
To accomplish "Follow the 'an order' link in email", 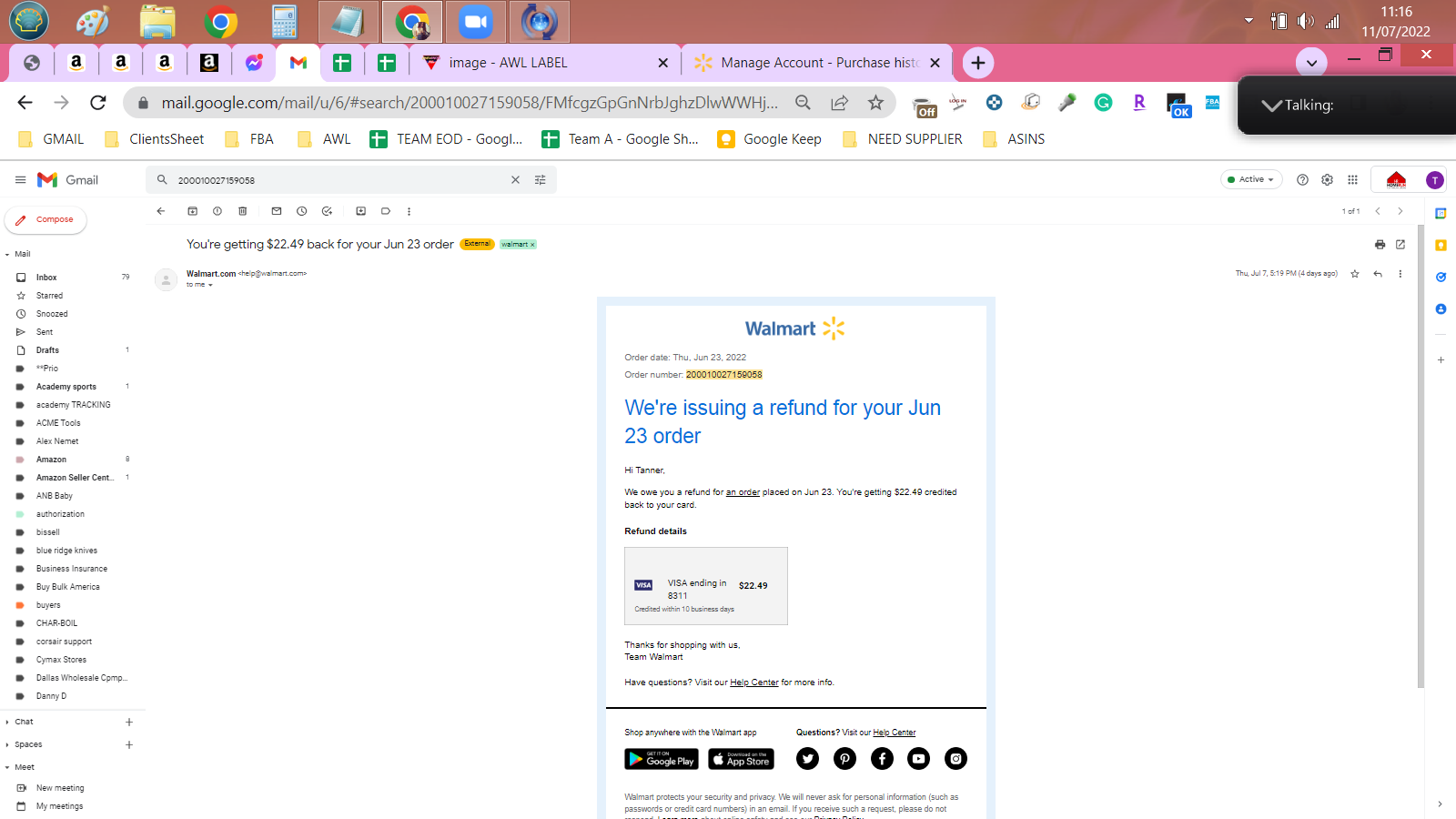I will pos(743,492).
